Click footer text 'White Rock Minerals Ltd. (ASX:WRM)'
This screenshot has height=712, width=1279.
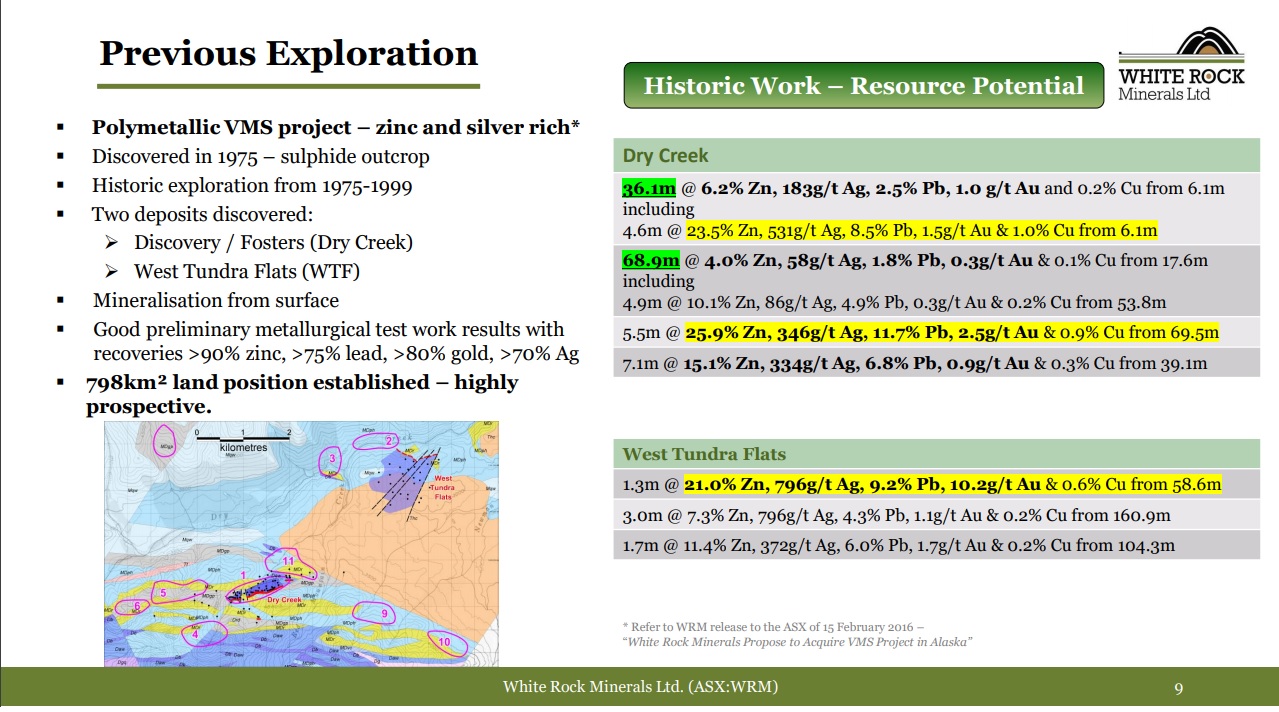pos(640,687)
